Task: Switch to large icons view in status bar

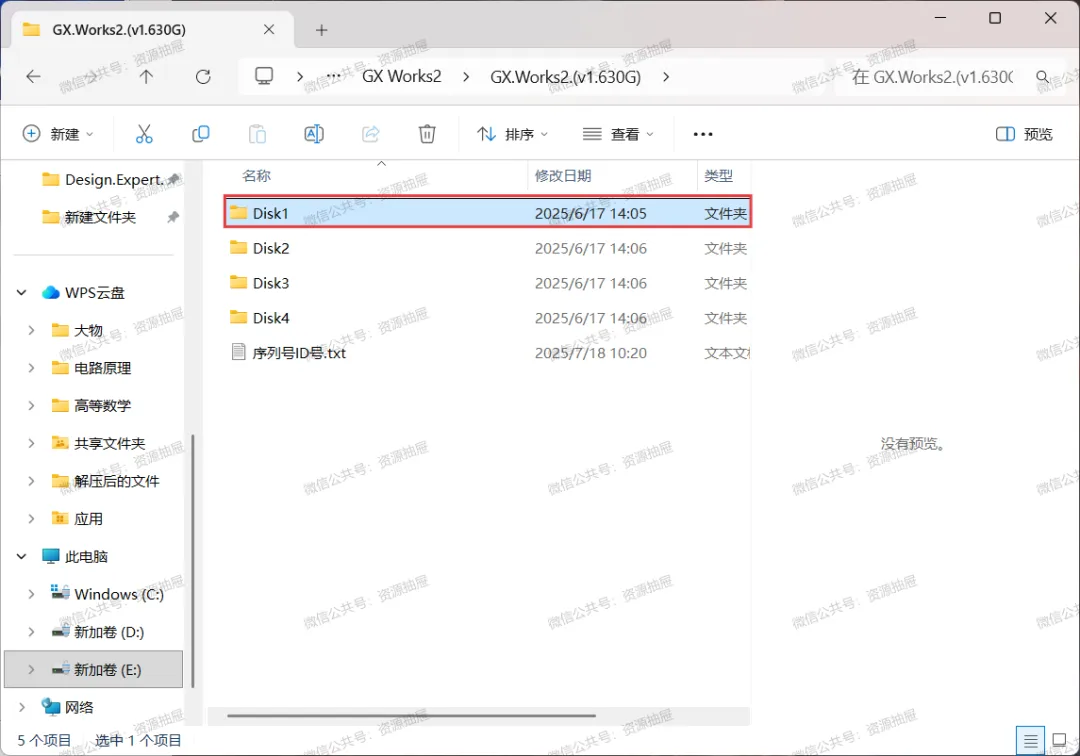Action: 1060,741
